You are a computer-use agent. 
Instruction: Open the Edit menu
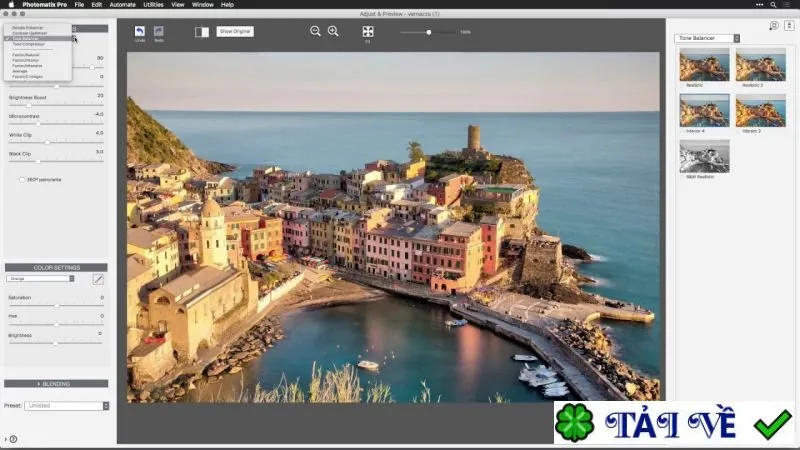pos(96,5)
